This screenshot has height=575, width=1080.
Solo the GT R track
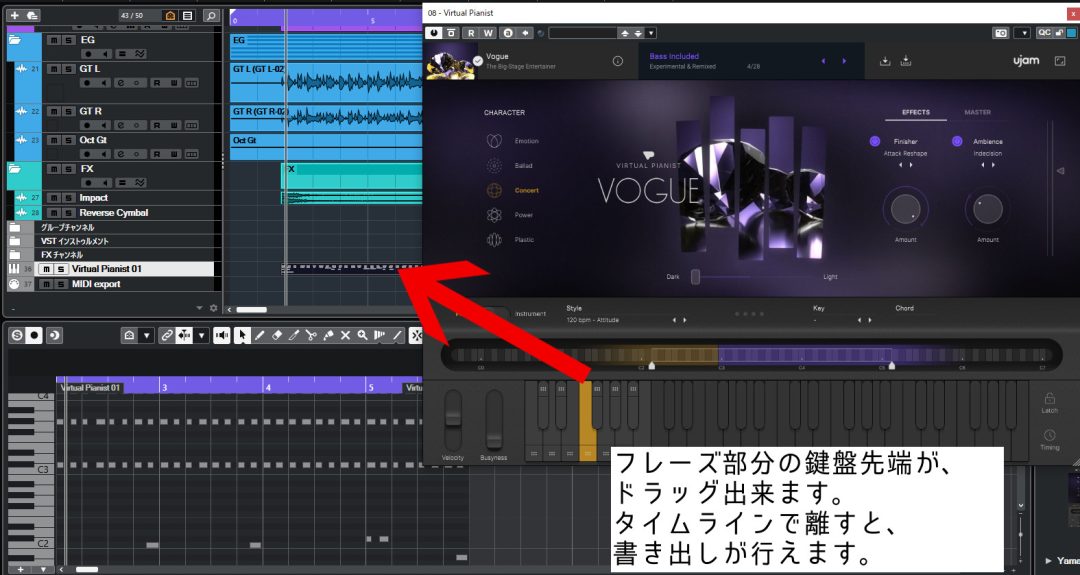[68, 111]
